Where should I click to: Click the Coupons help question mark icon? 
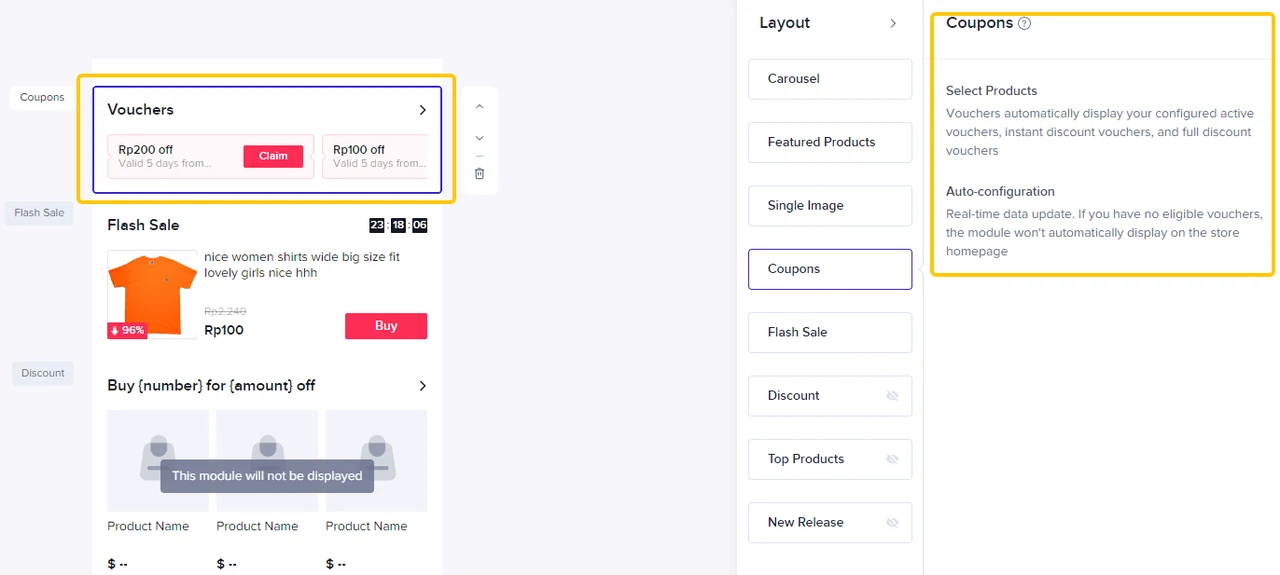[x=1024, y=24]
